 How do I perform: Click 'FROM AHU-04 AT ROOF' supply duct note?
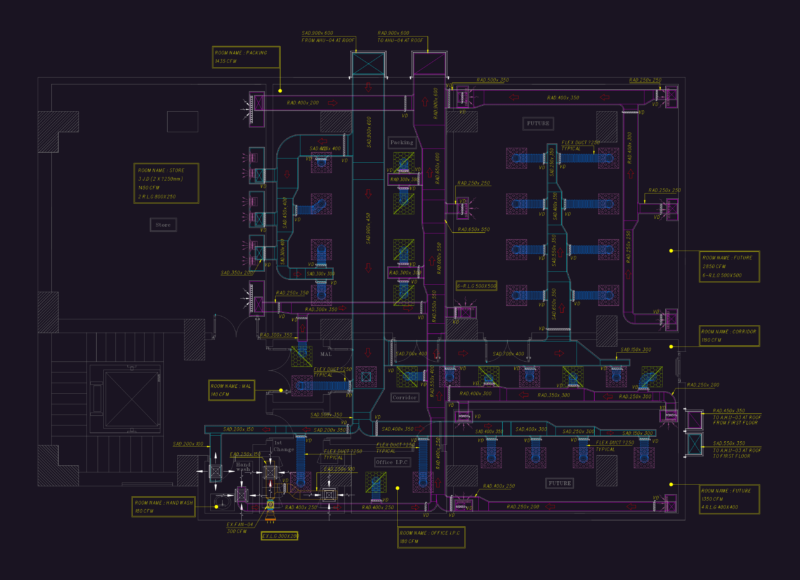(328, 40)
